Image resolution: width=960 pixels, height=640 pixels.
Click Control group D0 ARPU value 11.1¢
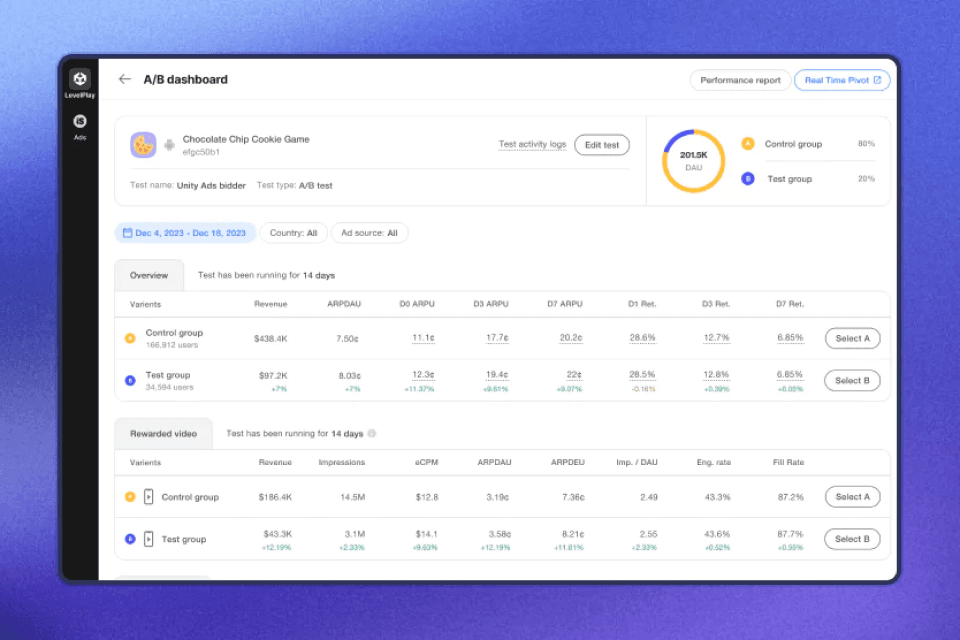(x=423, y=338)
